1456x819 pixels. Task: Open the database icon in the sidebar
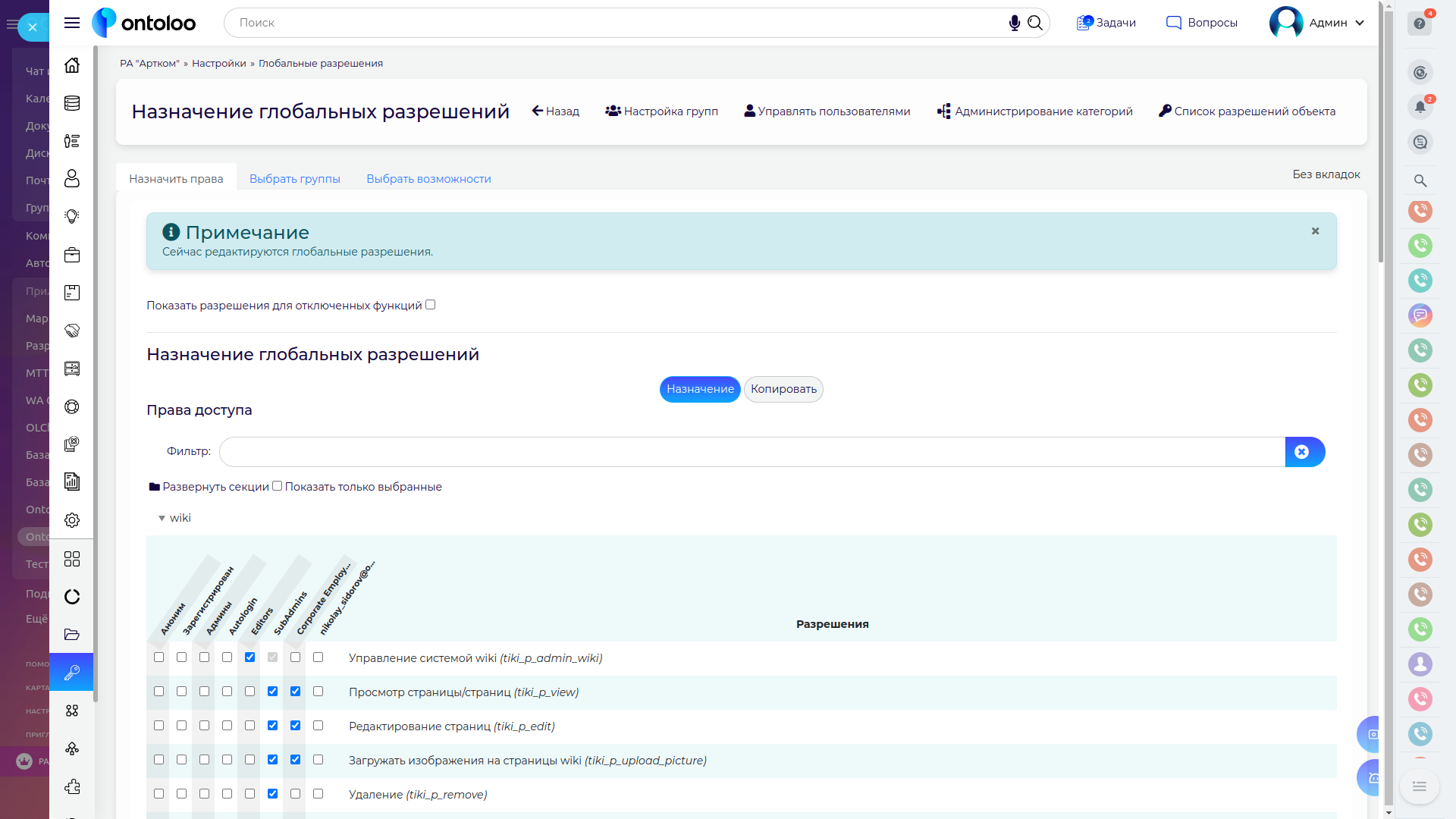click(x=72, y=103)
